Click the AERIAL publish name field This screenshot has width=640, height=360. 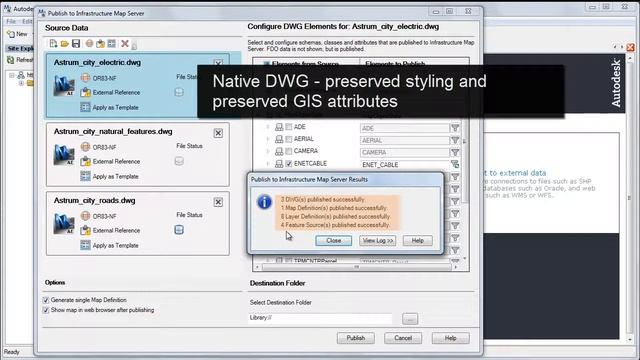(x=404, y=140)
